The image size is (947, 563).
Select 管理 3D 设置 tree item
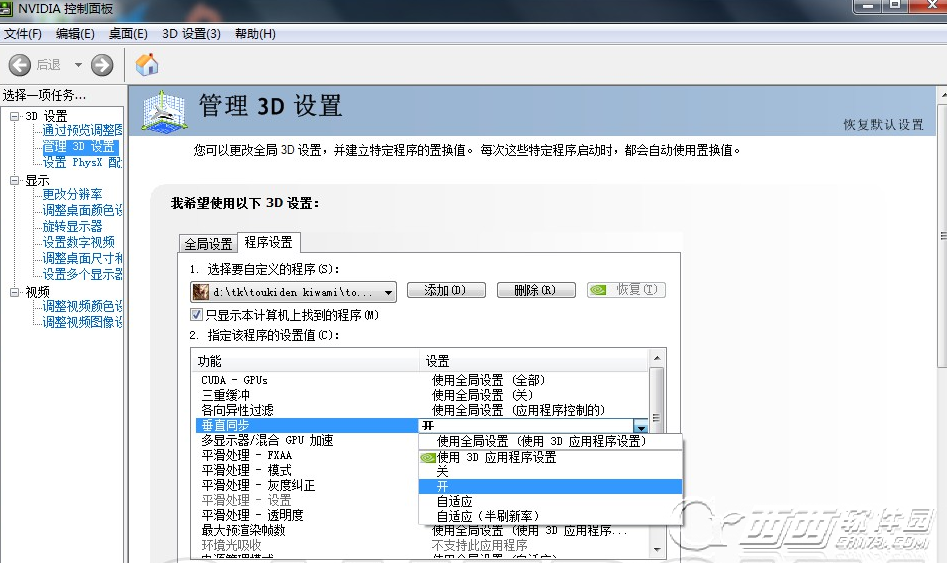click(x=79, y=146)
